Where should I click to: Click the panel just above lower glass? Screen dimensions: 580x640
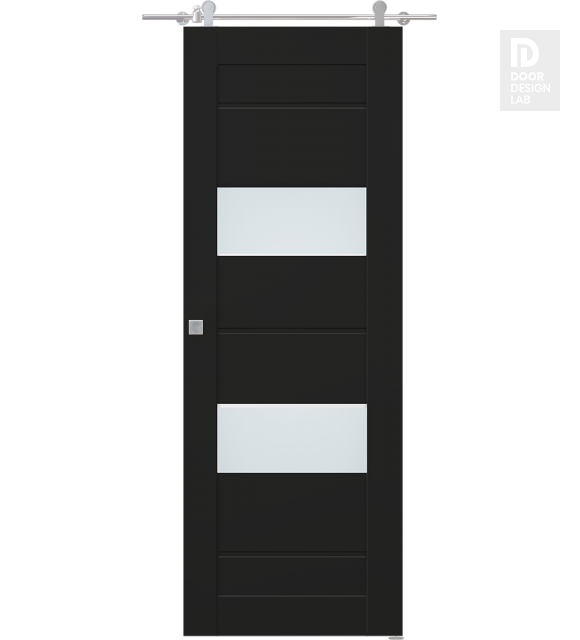point(291,368)
